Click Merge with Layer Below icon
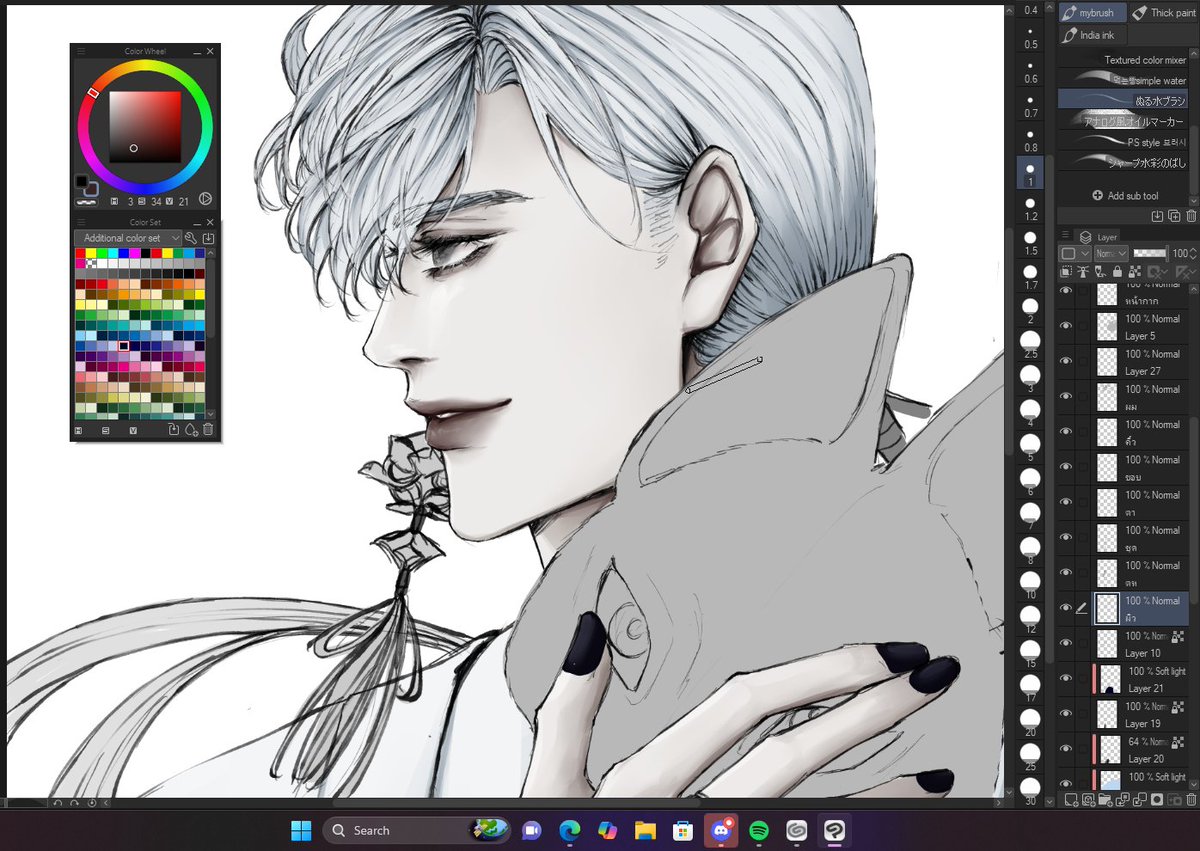This screenshot has height=851, width=1200. point(1140,800)
